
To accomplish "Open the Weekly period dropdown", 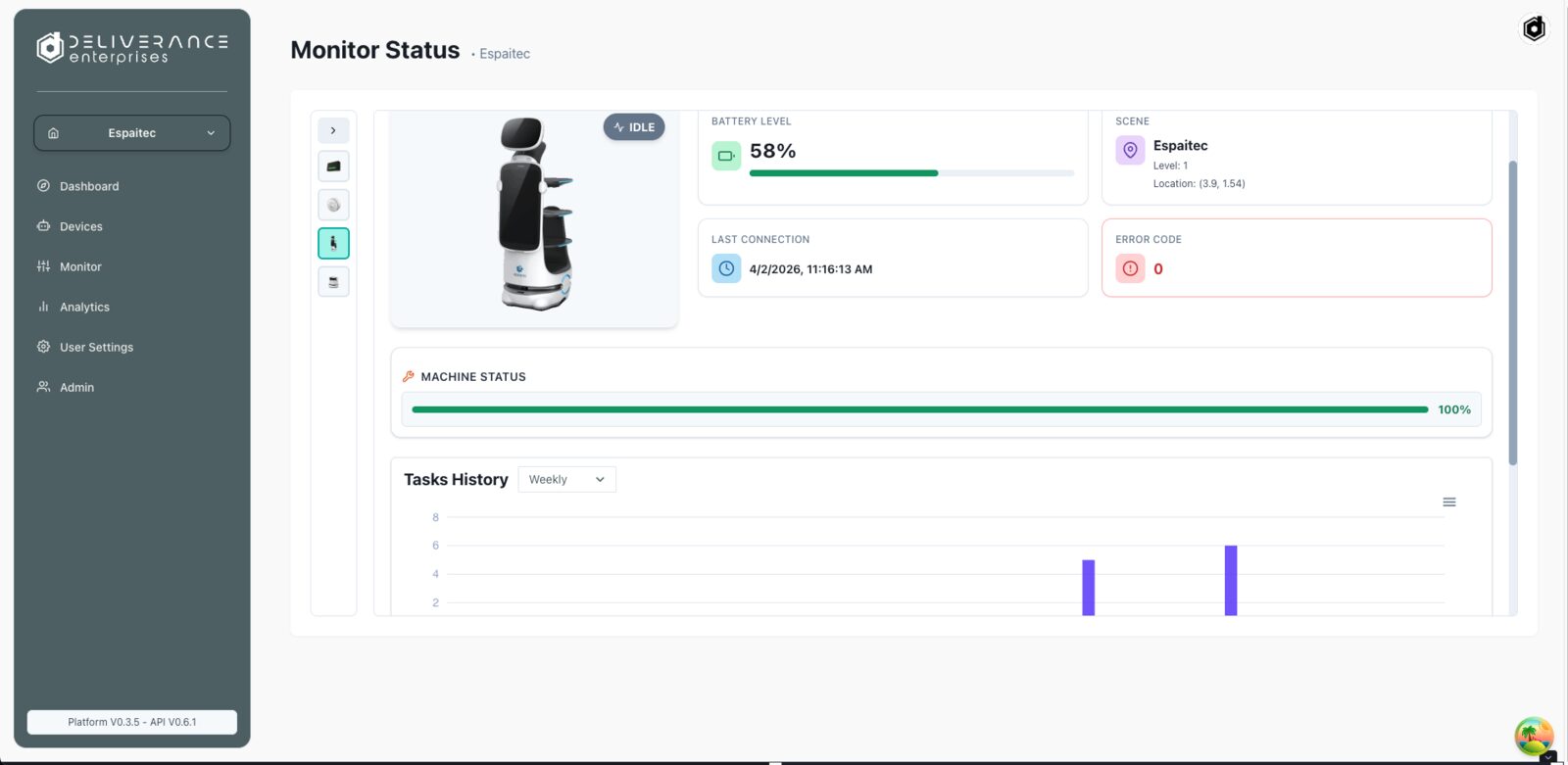I will (x=566, y=479).
